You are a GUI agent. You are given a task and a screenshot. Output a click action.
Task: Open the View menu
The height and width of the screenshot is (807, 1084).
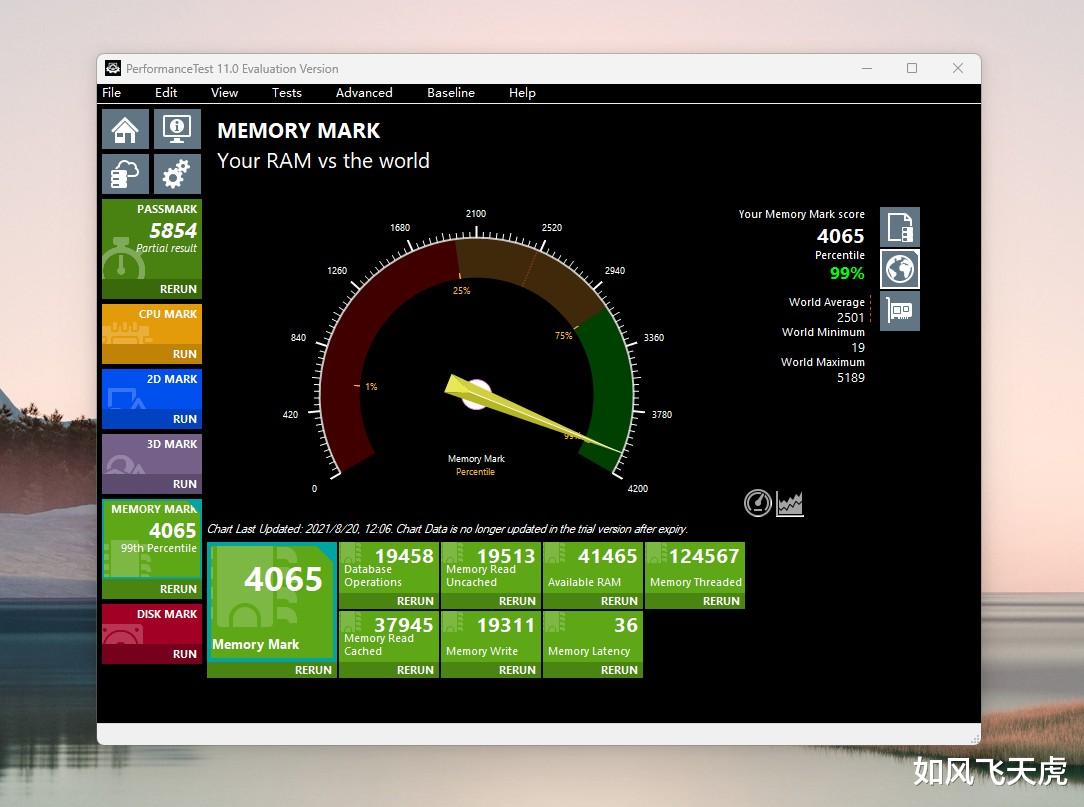[224, 93]
